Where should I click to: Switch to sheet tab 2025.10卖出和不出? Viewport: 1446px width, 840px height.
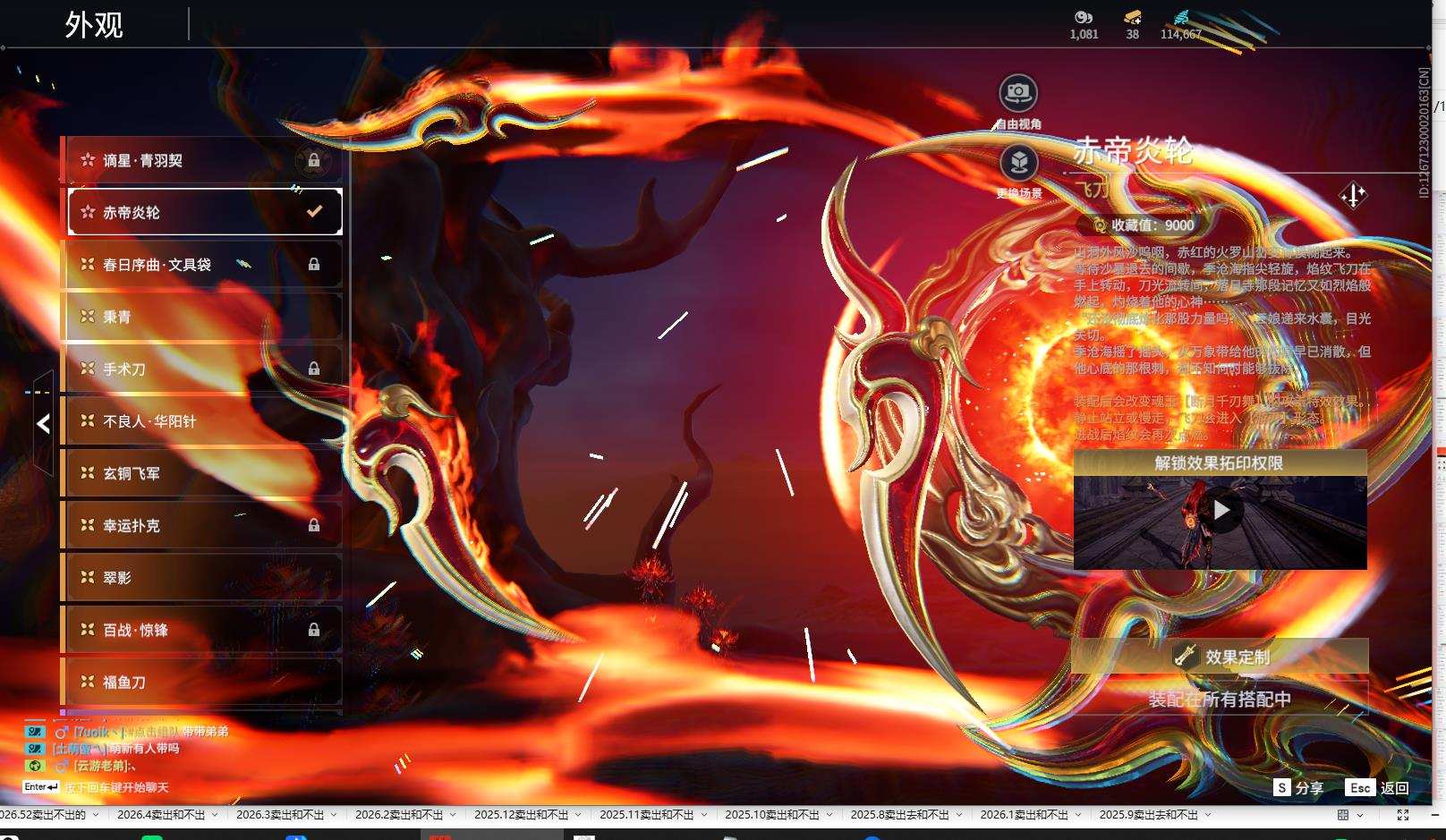click(x=772, y=815)
